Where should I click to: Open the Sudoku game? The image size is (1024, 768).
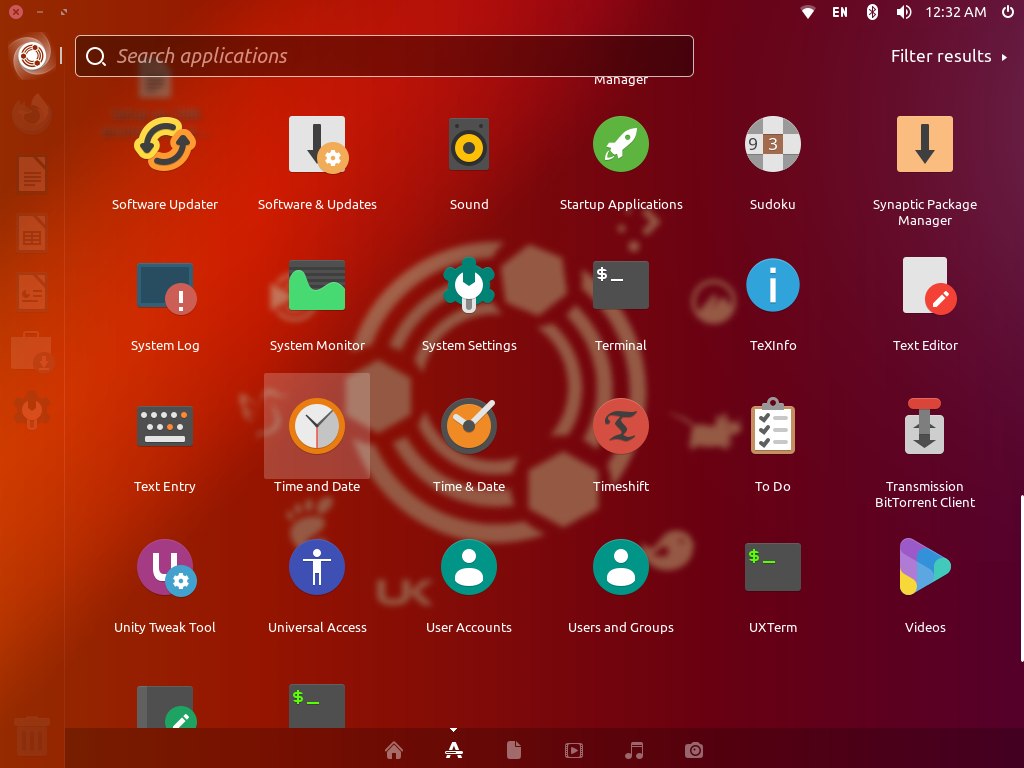(x=773, y=144)
